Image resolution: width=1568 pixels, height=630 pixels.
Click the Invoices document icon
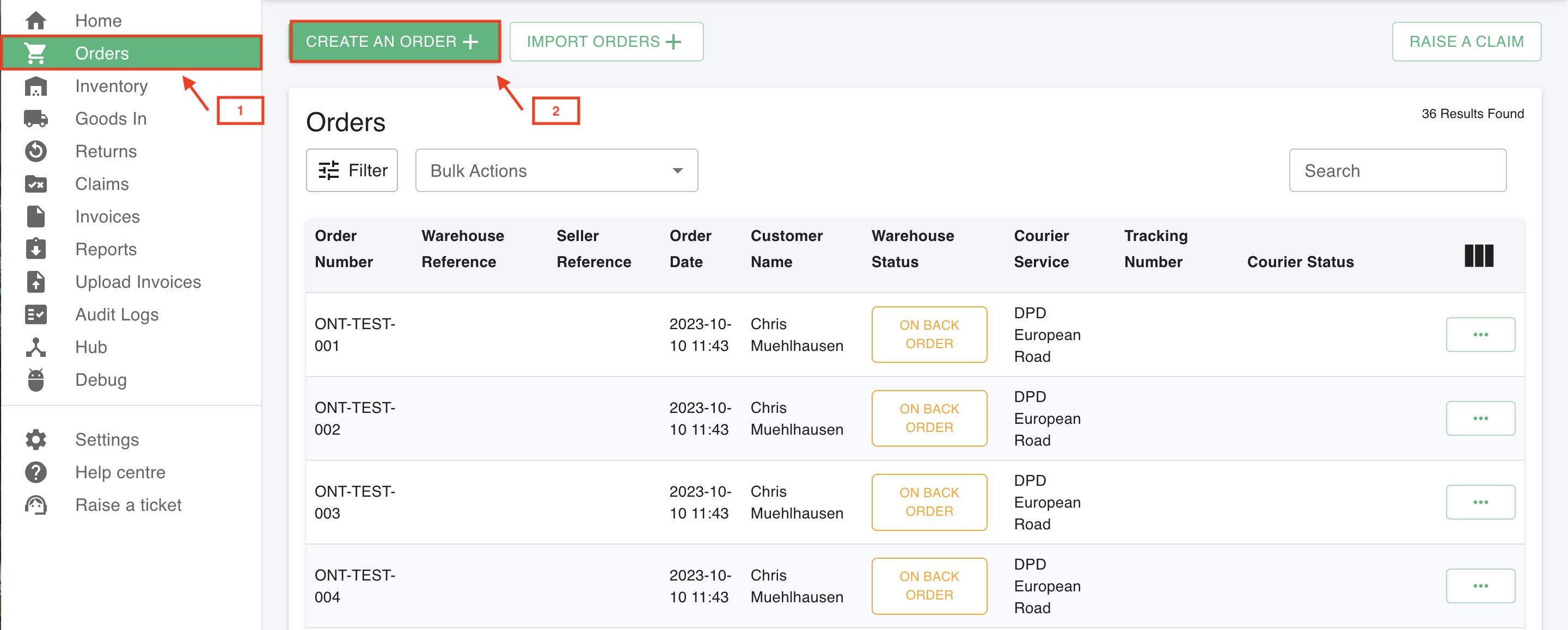[36, 217]
